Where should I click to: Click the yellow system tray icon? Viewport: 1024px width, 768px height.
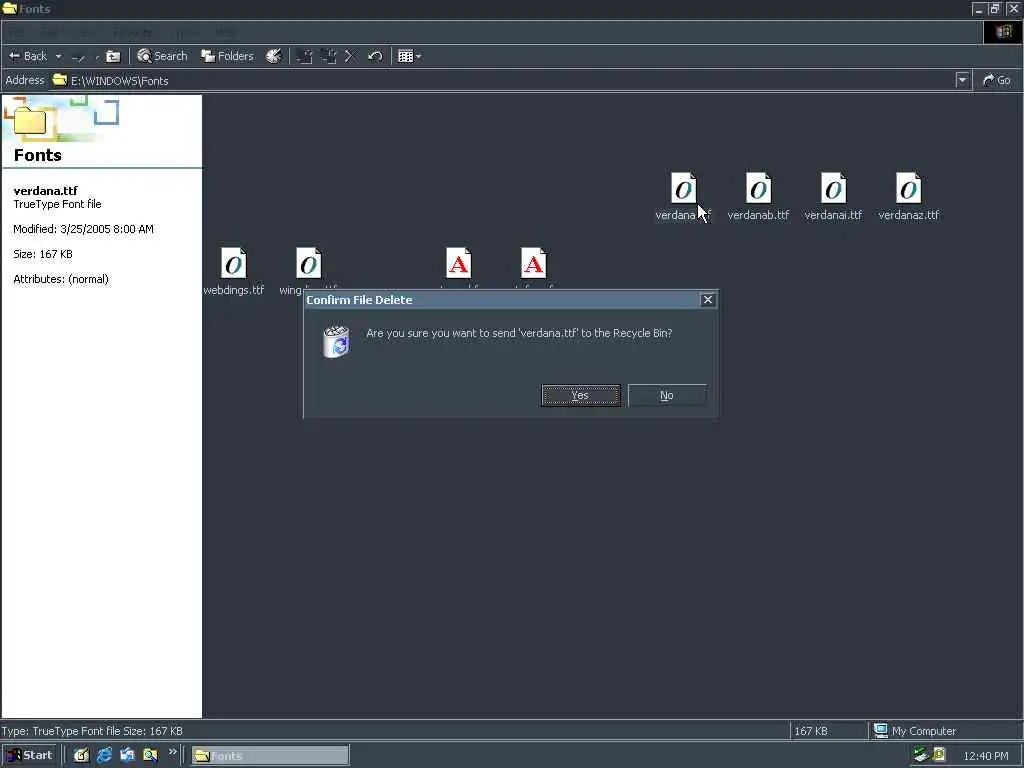tap(939, 755)
